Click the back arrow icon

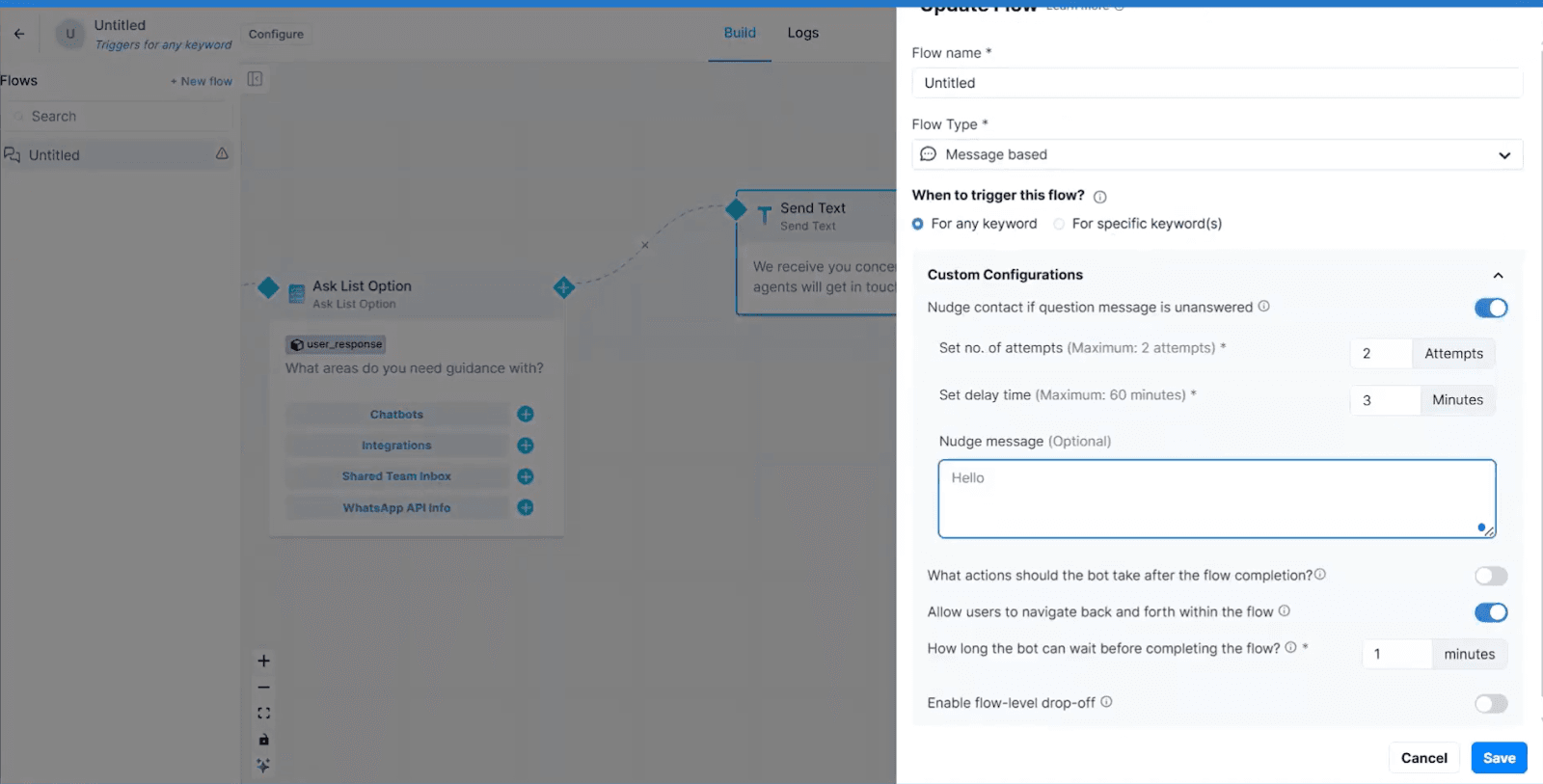point(19,34)
